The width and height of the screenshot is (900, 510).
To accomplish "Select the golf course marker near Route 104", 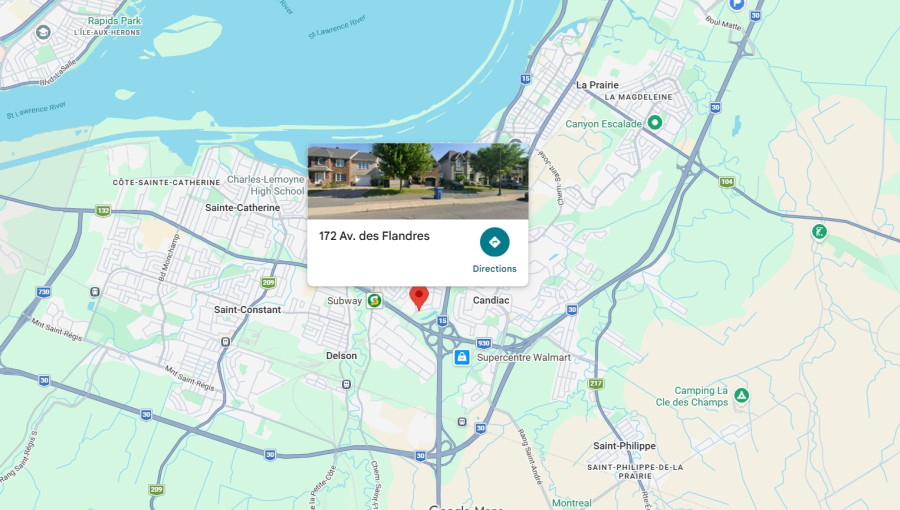I will pos(819,232).
